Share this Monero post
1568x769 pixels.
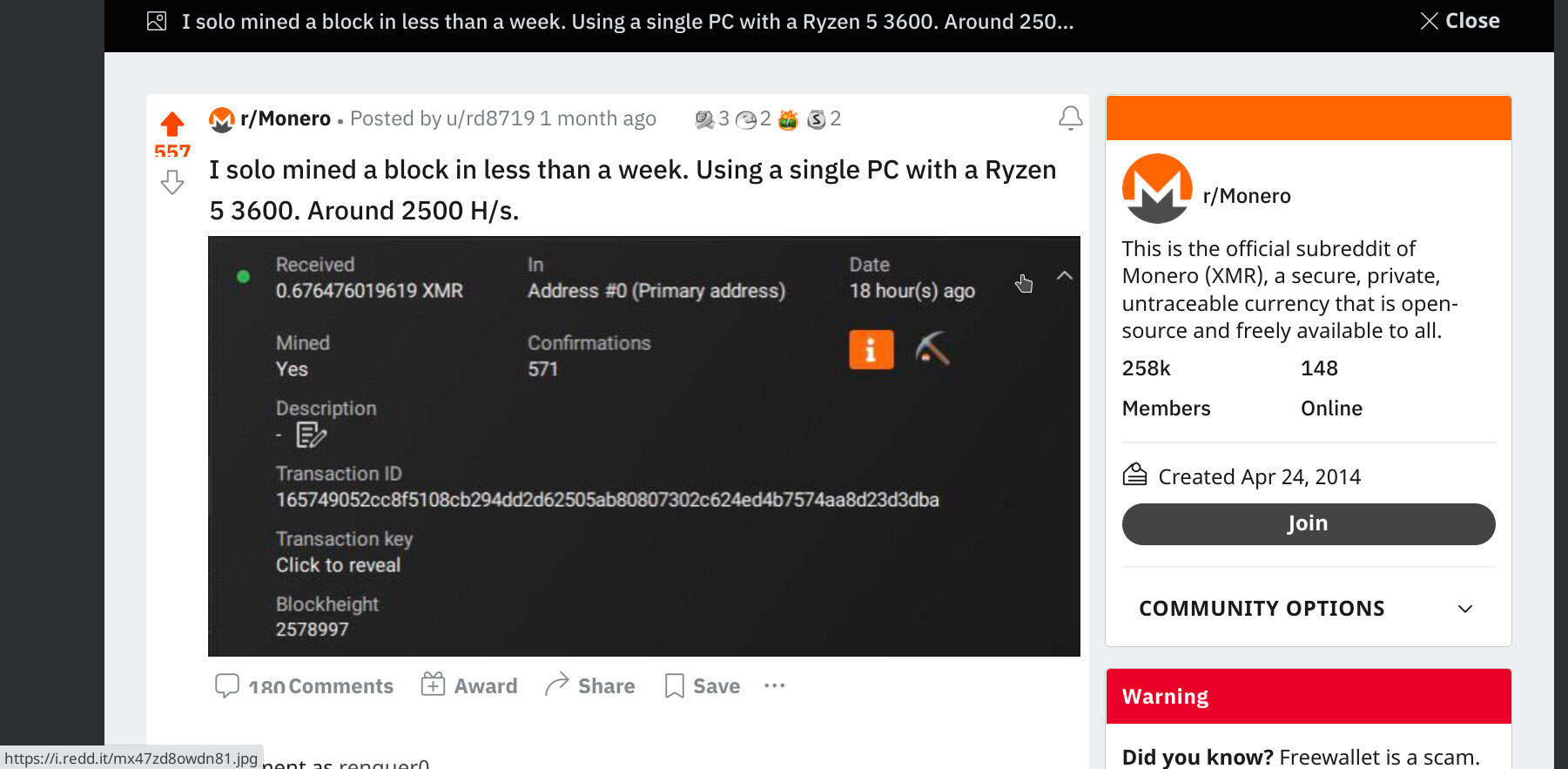(590, 686)
